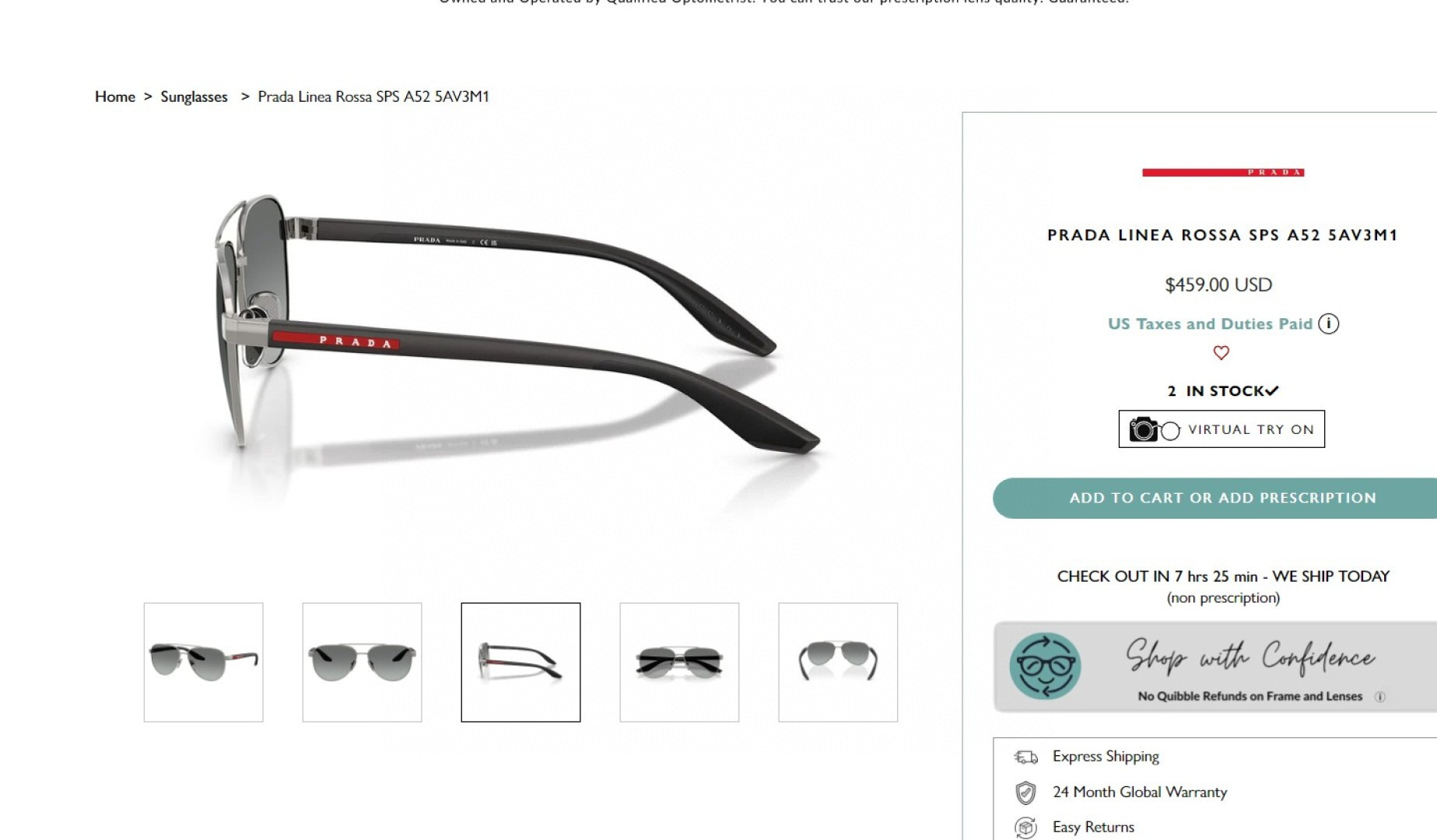Launch Virtual Try On
This screenshot has width=1437, height=840.
1221,429
